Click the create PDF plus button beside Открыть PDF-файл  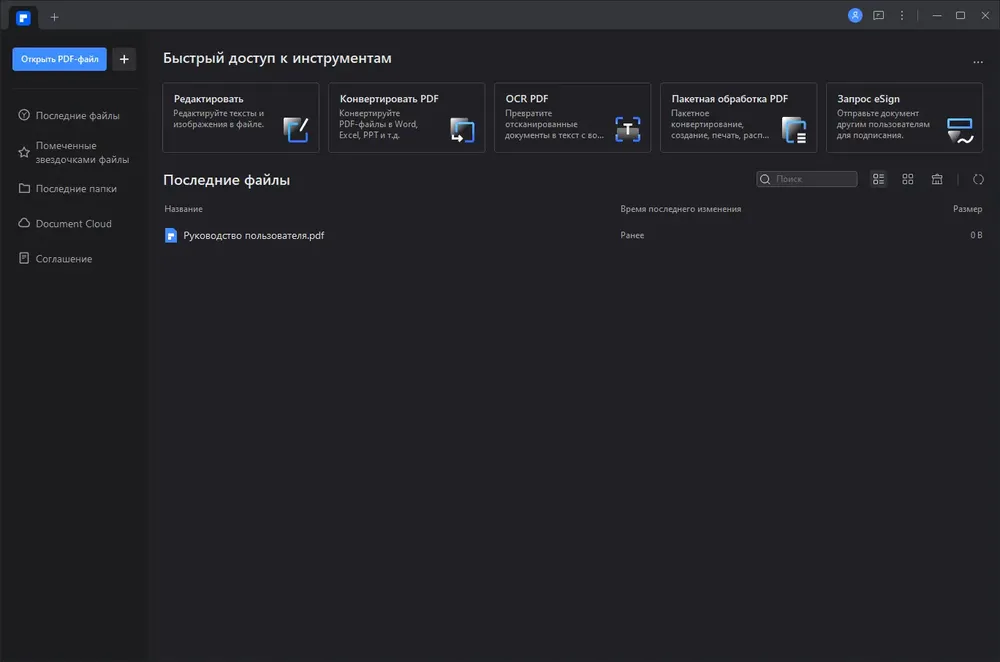(124, 59)
